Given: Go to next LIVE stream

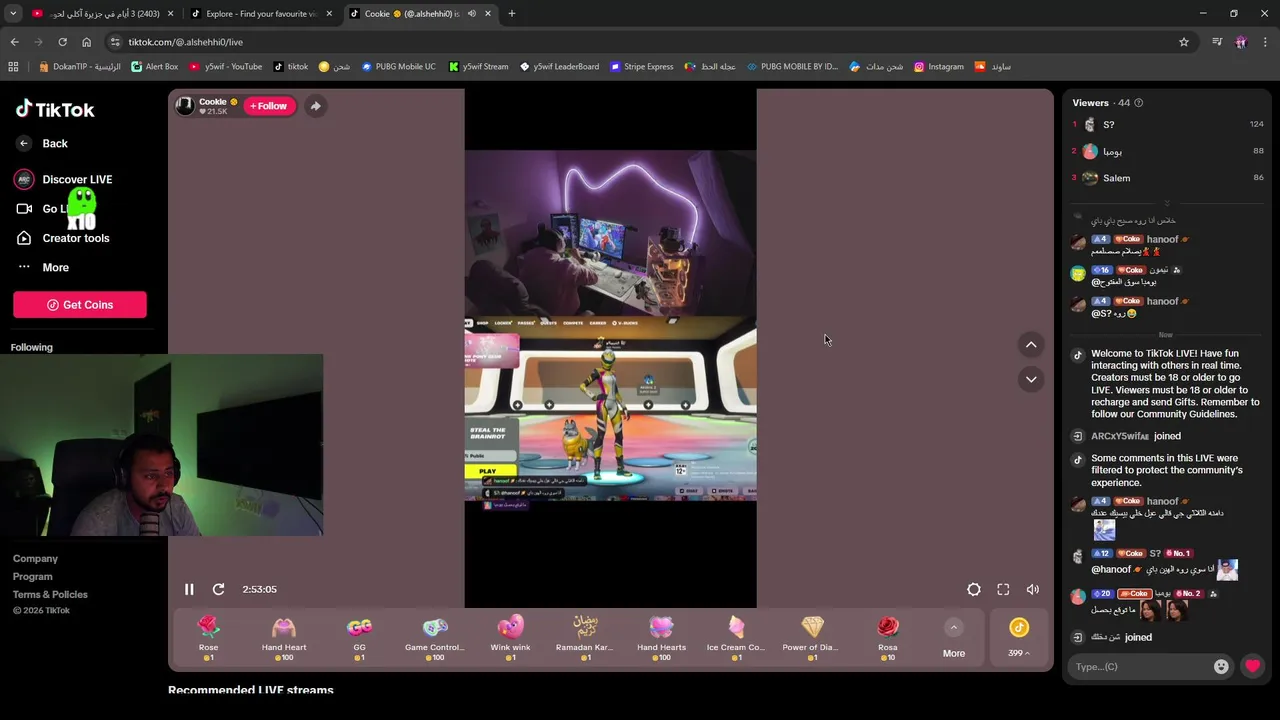Looking at the screenshot, I should click(x=1031, y=379).
